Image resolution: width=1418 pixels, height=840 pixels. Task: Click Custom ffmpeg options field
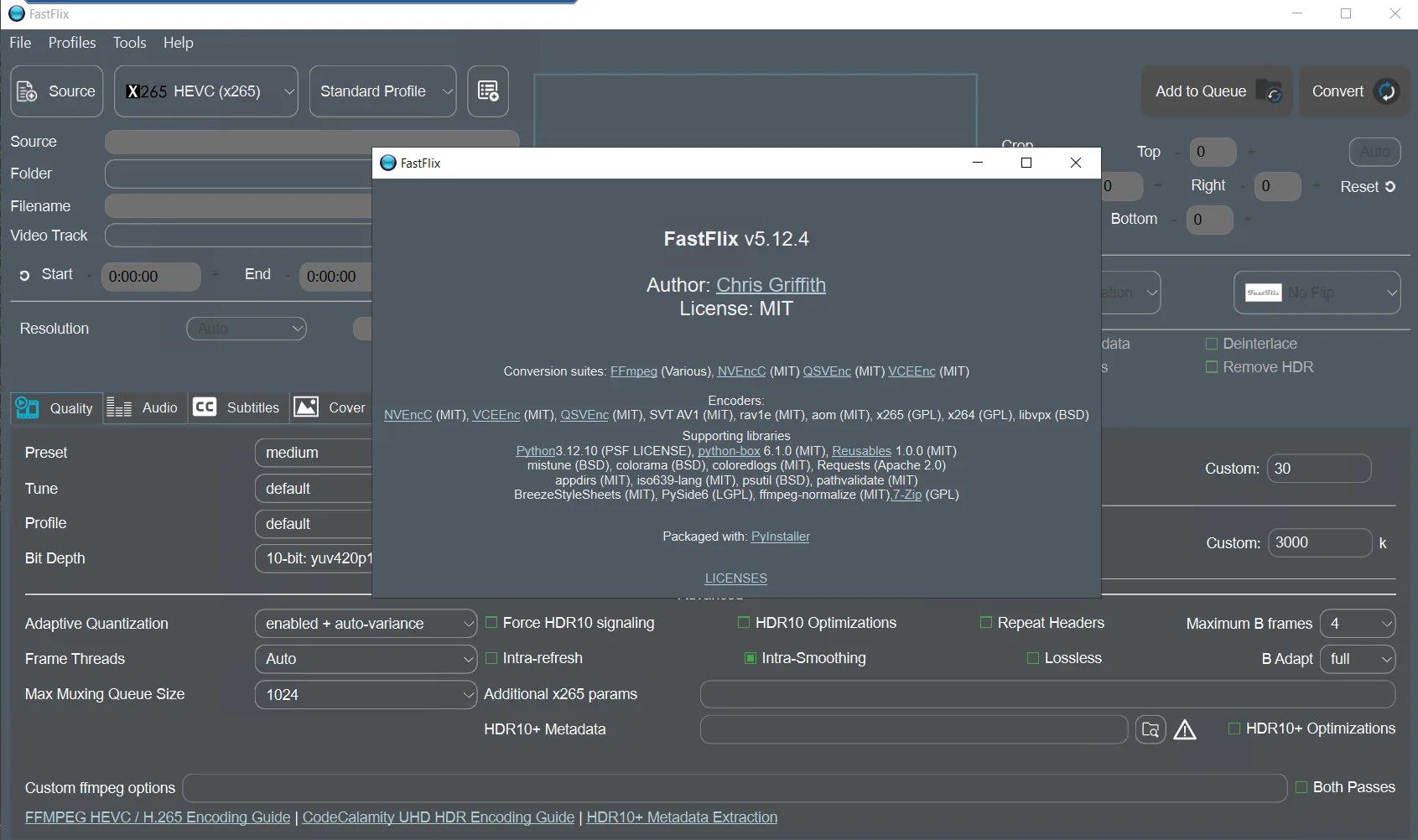(x=735, y=788)
